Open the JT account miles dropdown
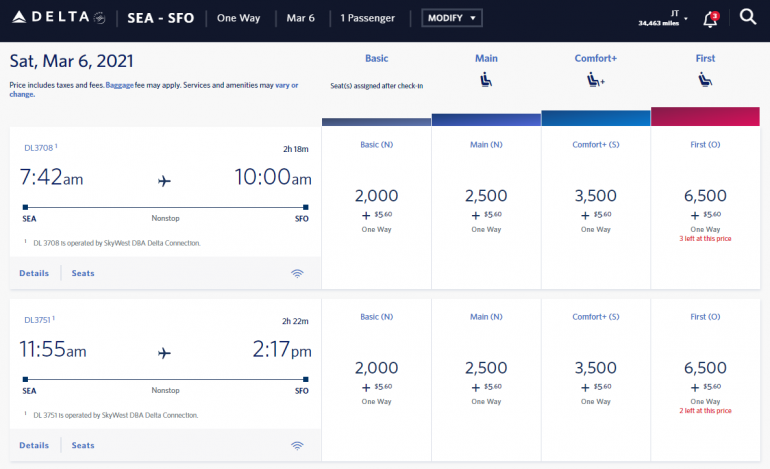 pos(665,18)
